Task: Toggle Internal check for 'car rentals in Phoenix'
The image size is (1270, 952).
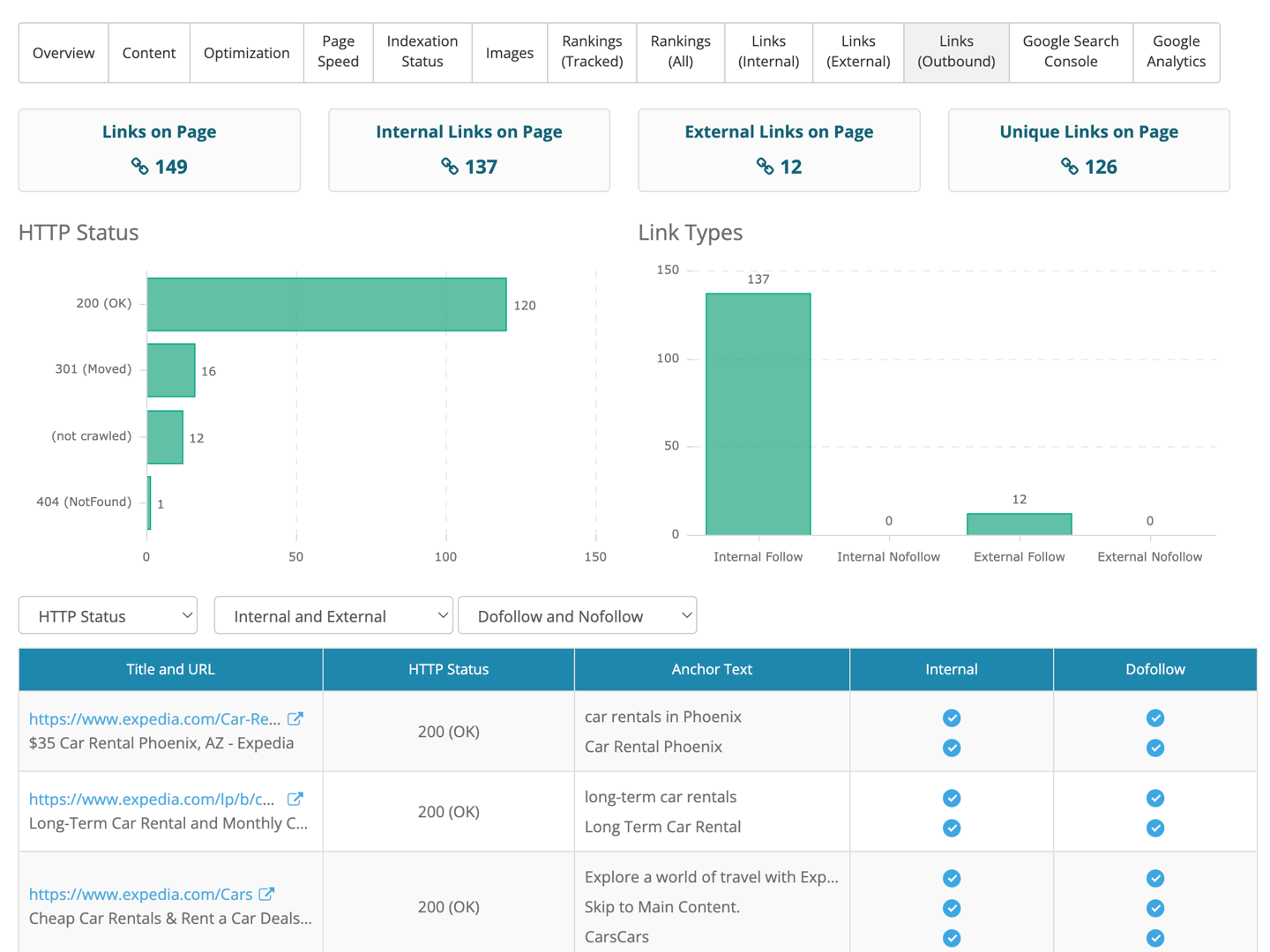Action: click(952, 718)
